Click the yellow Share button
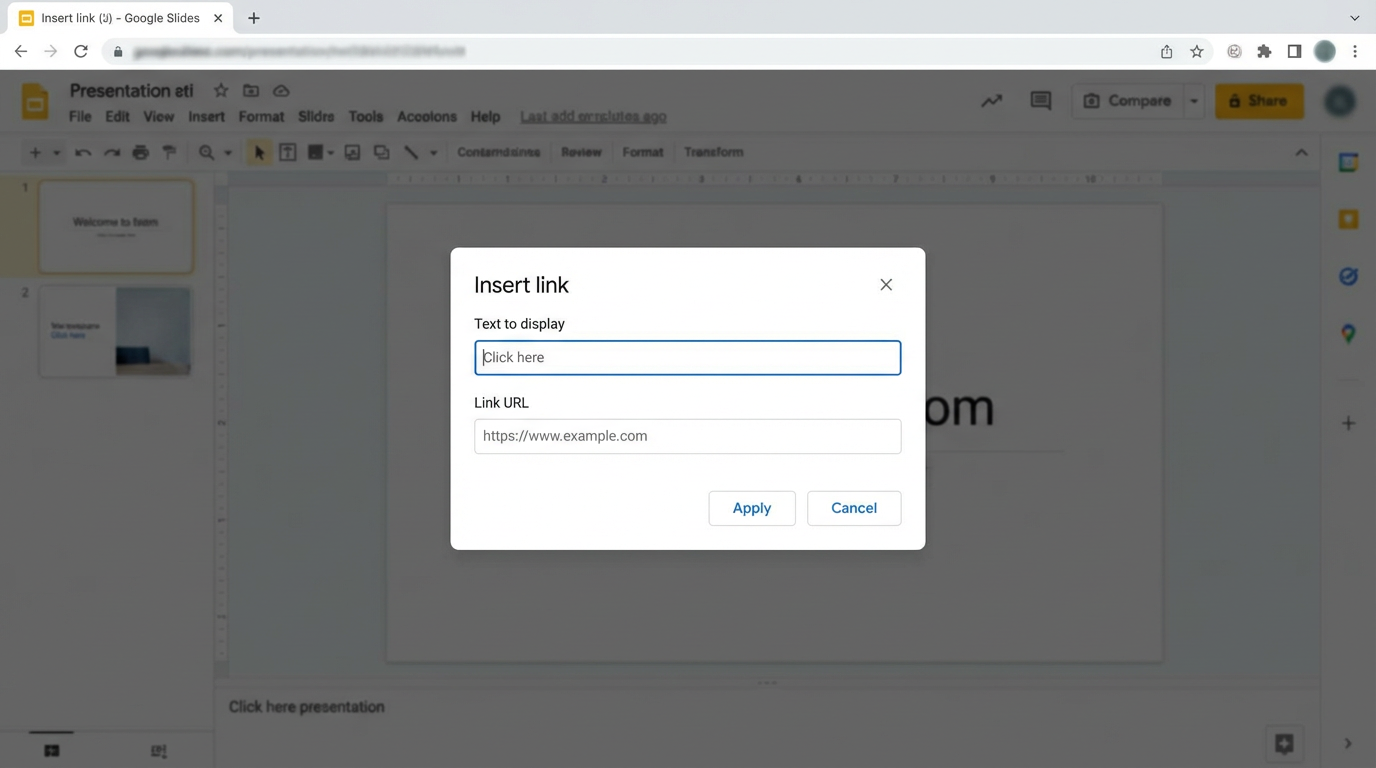 coord(1259,100)
